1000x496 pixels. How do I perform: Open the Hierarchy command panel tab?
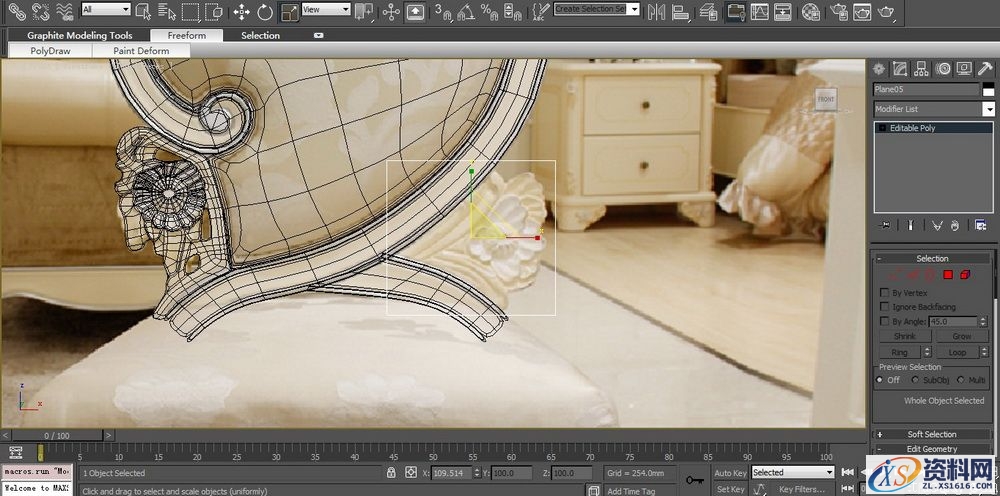pos(922,69)
